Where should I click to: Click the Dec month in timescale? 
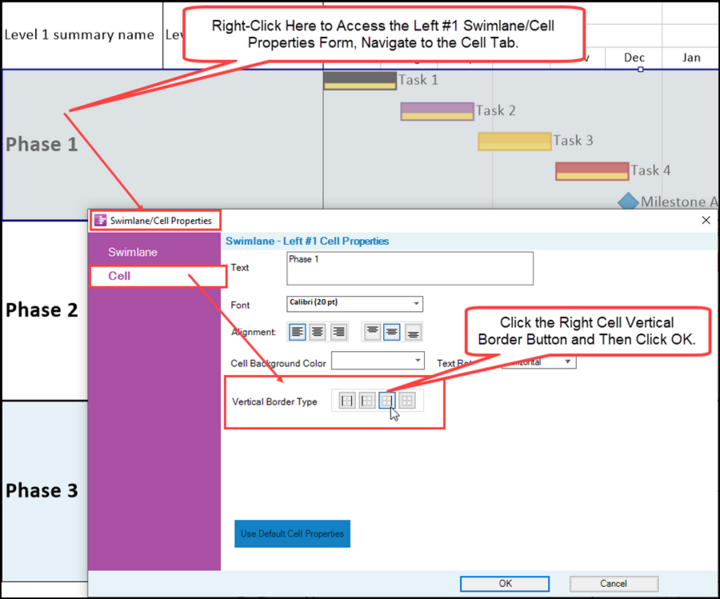634,57
